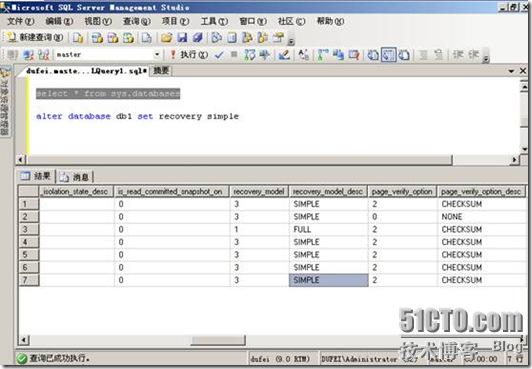Toggle Include Client Statistics
The height and width of the screenshot is (369, 532).
click(338, 55)
